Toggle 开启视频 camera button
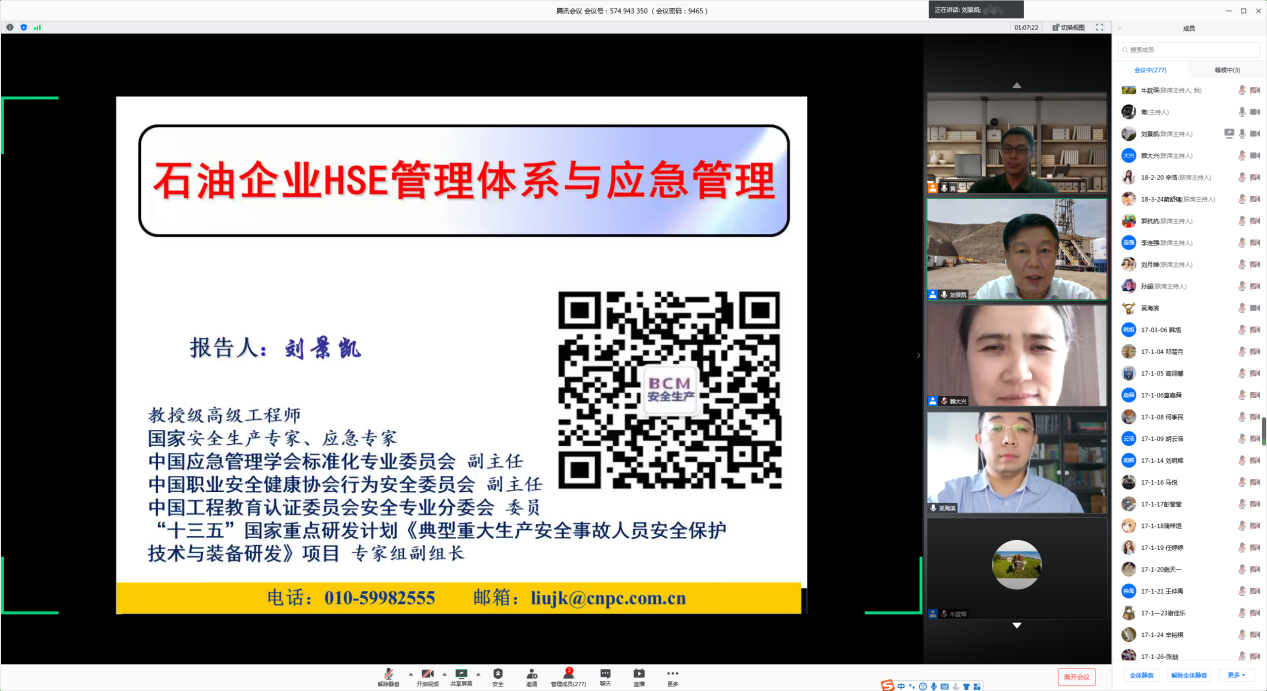The width and height of the screenshot is (1267, 691). pos(427,676)
